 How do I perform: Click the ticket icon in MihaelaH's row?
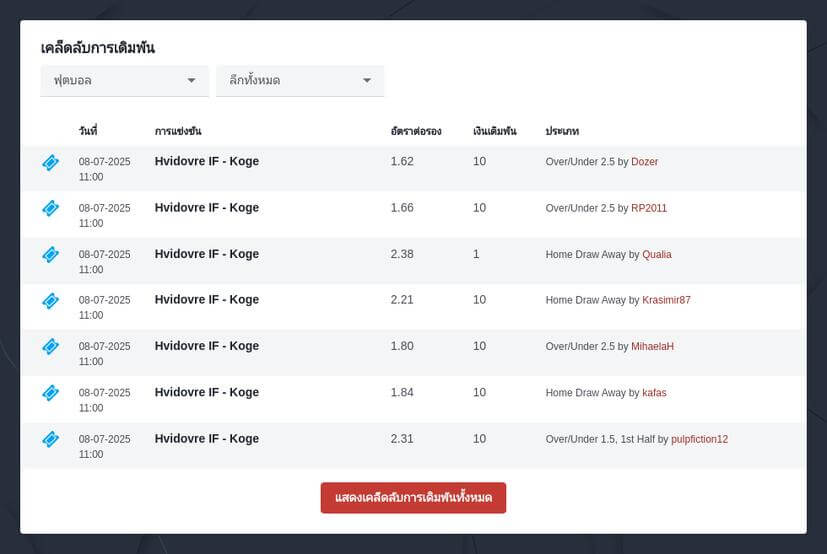pyautogui.click(x=51, y=347)
